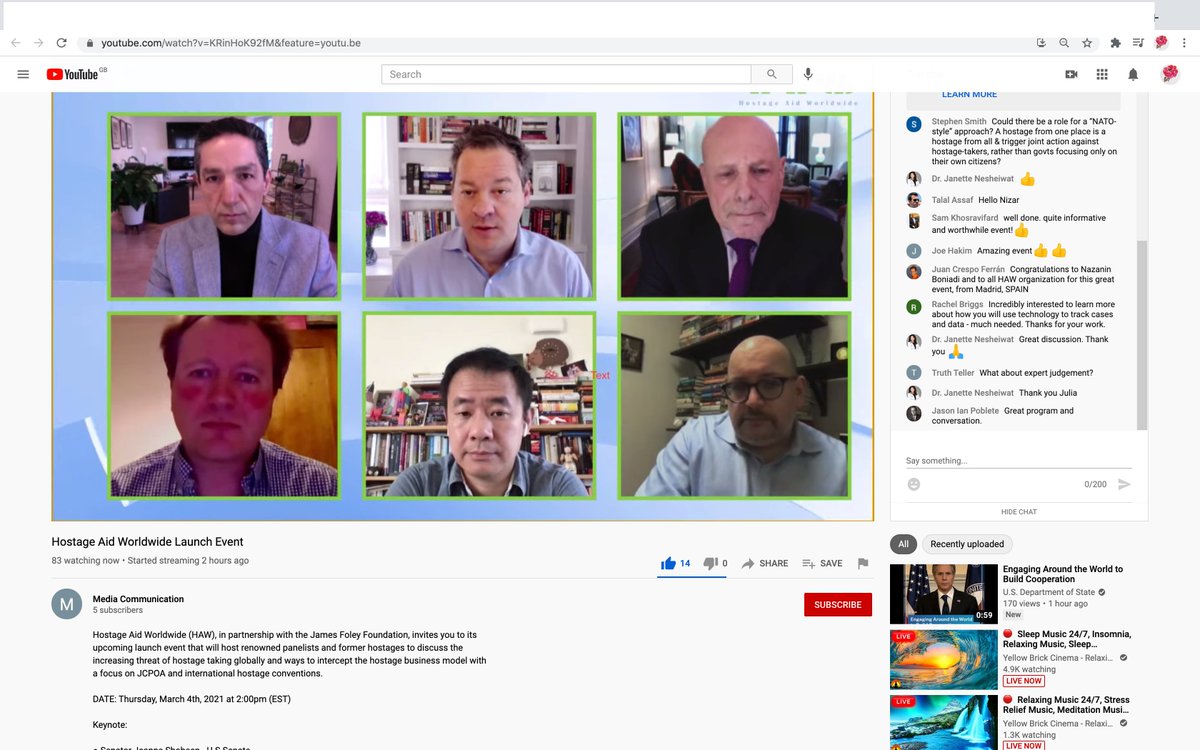Open YouTube account avatar menu
This screenshot has width=1200, height=750.
click(1170, 74)
